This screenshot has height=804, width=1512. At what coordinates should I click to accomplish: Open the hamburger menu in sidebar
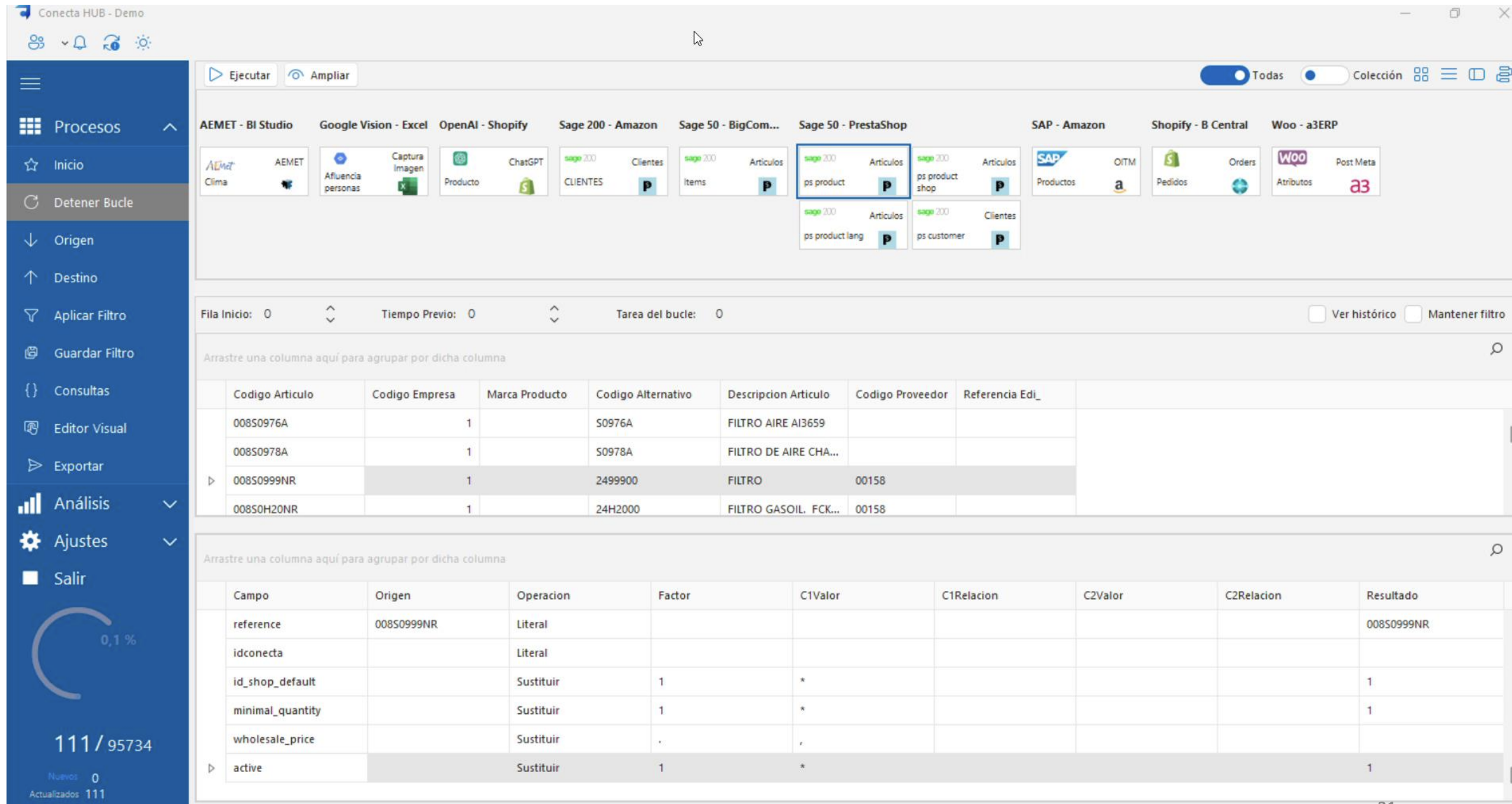pyautogui.click(x=30, y=83)
